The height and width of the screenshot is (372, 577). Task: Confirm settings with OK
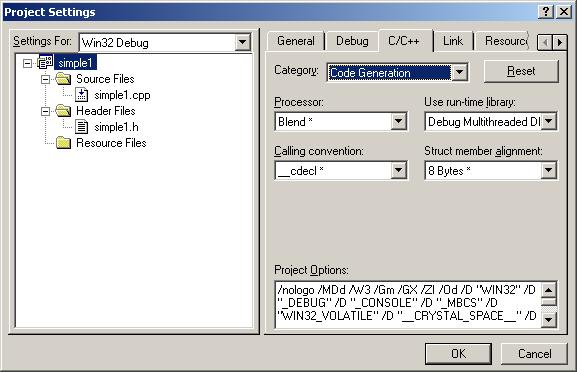coord(459,354)
